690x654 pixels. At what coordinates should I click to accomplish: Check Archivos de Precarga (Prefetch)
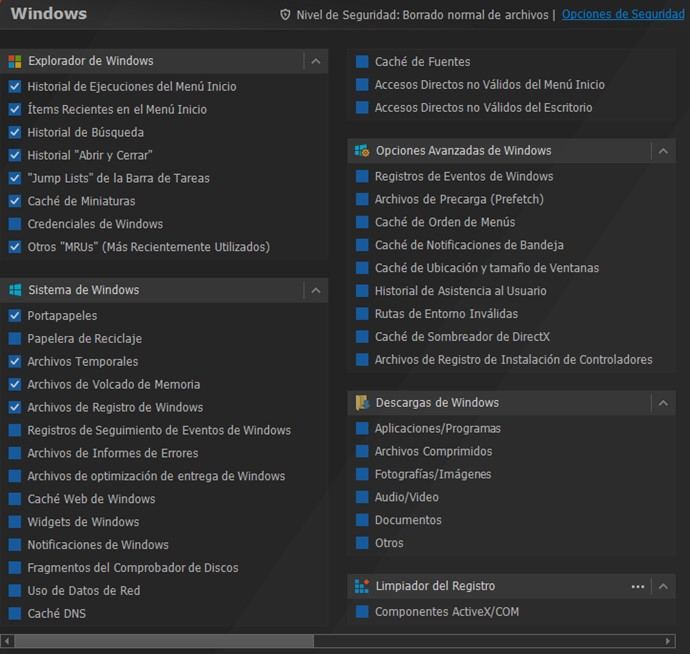[x=362, y=199]
